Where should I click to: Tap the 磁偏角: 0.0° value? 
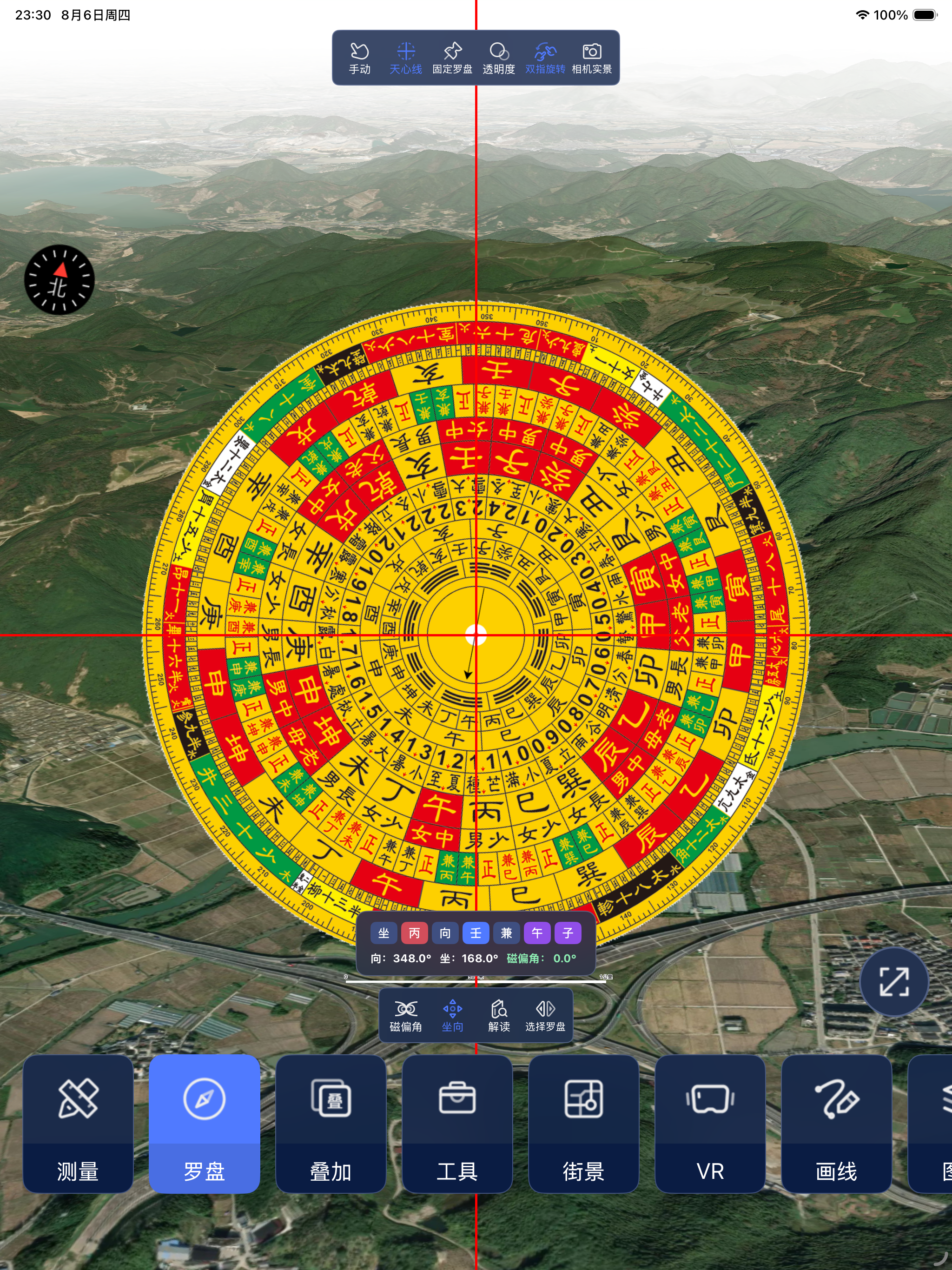click(542, 958)
